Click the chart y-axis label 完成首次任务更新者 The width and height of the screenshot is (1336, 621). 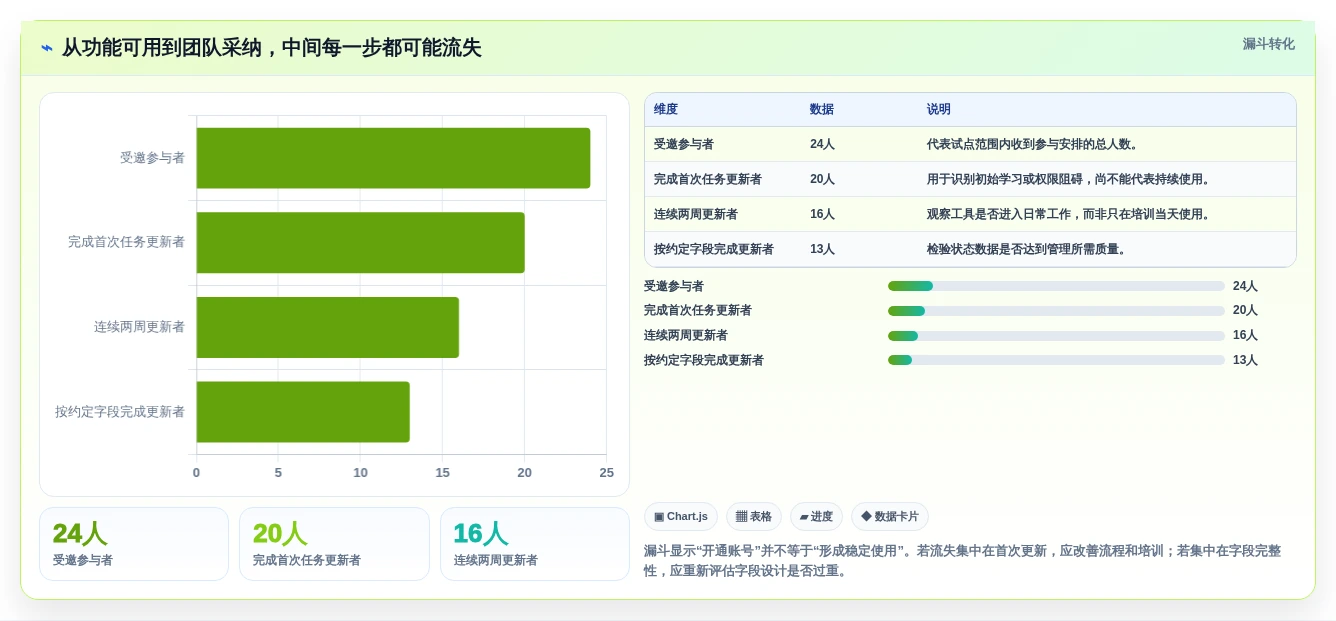tap(126, 242)
